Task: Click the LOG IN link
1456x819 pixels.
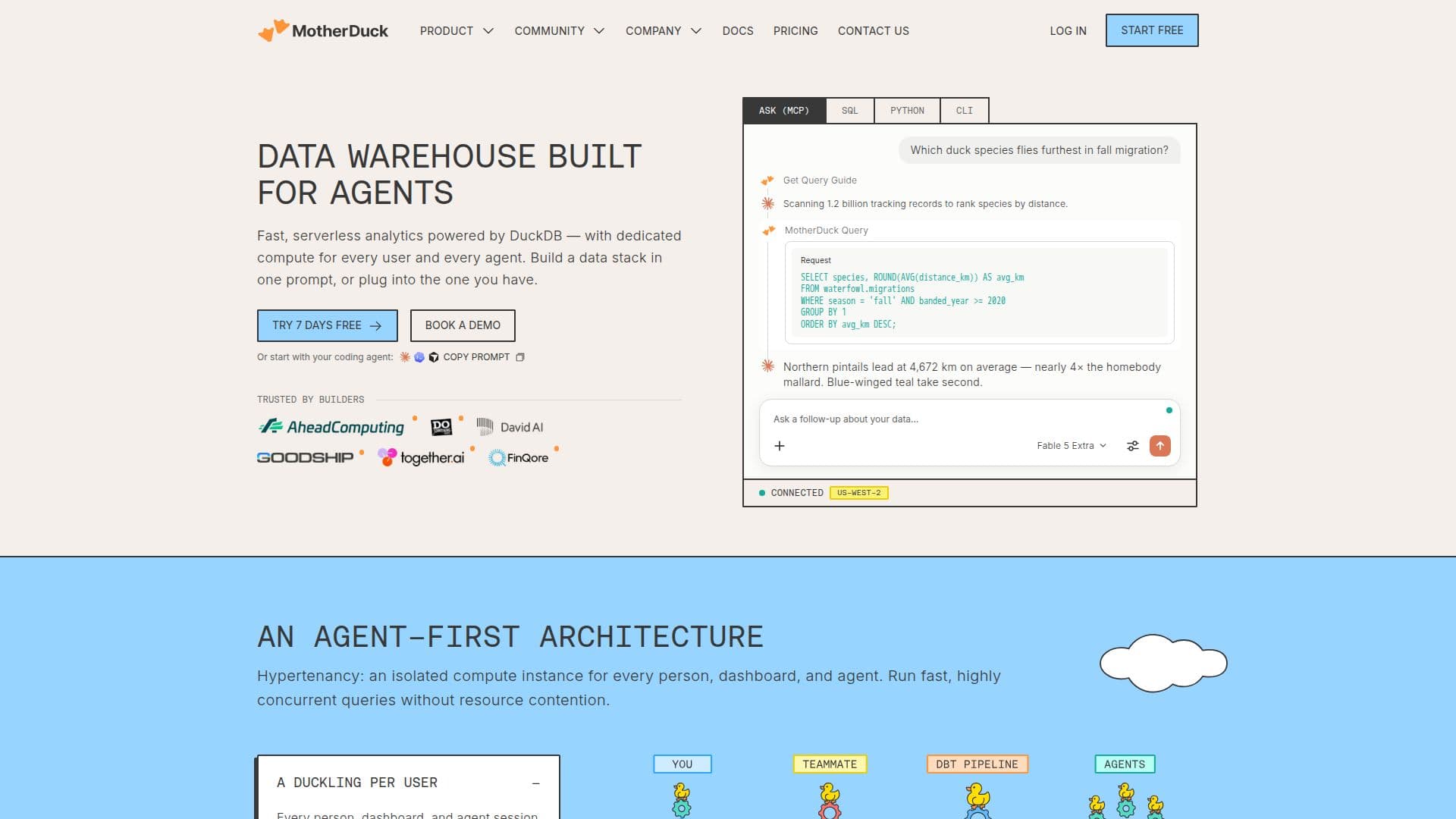Action: [x=1068, y=31]
